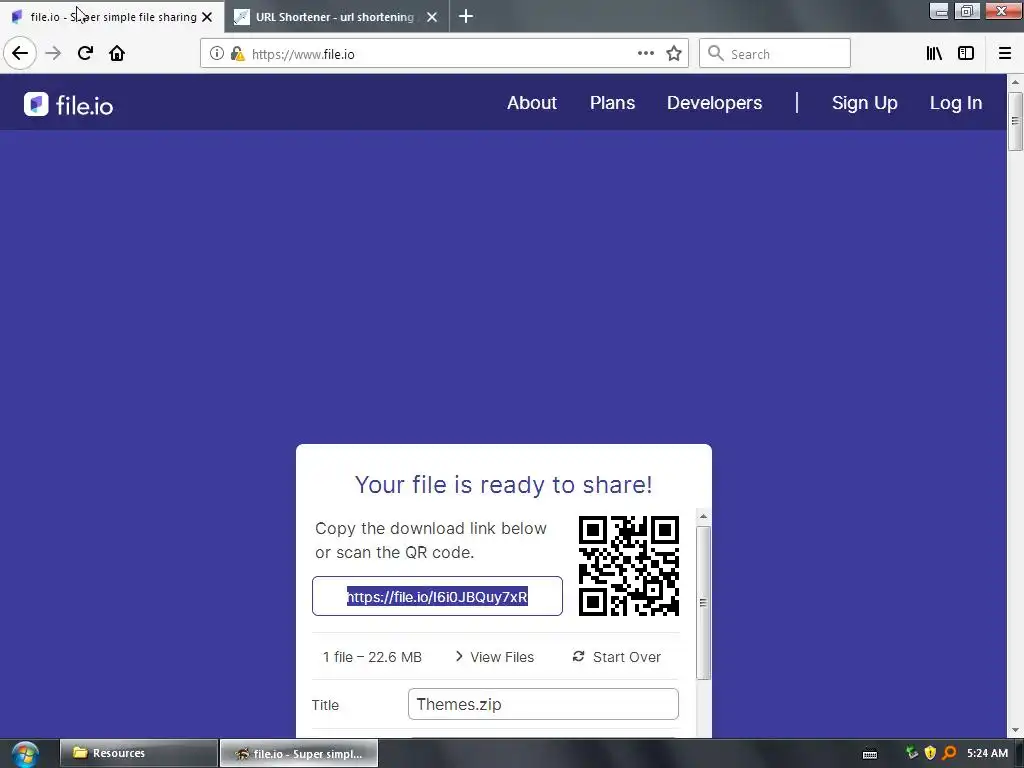
Task: Bookmark this page with the star icon
Action: click(x=674, y=54)
